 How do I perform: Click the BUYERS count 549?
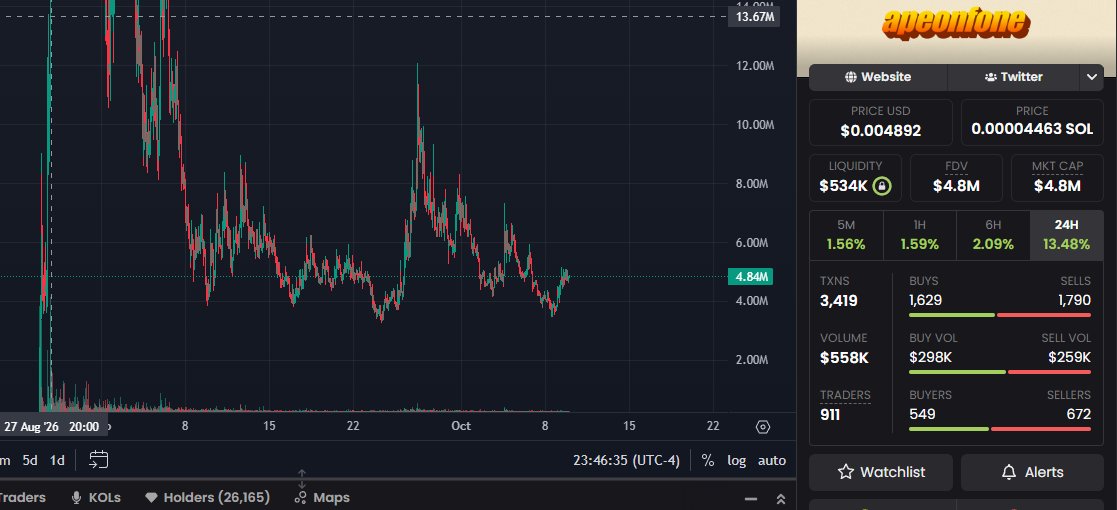pyautogui.click(x=923, y=415)
